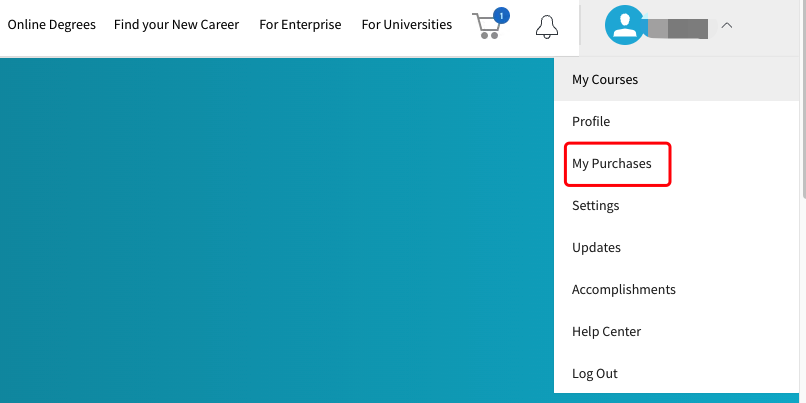The height and width of the screenshot is (403, 806).
Task: Log Out from the account menu
Action: 676,374
